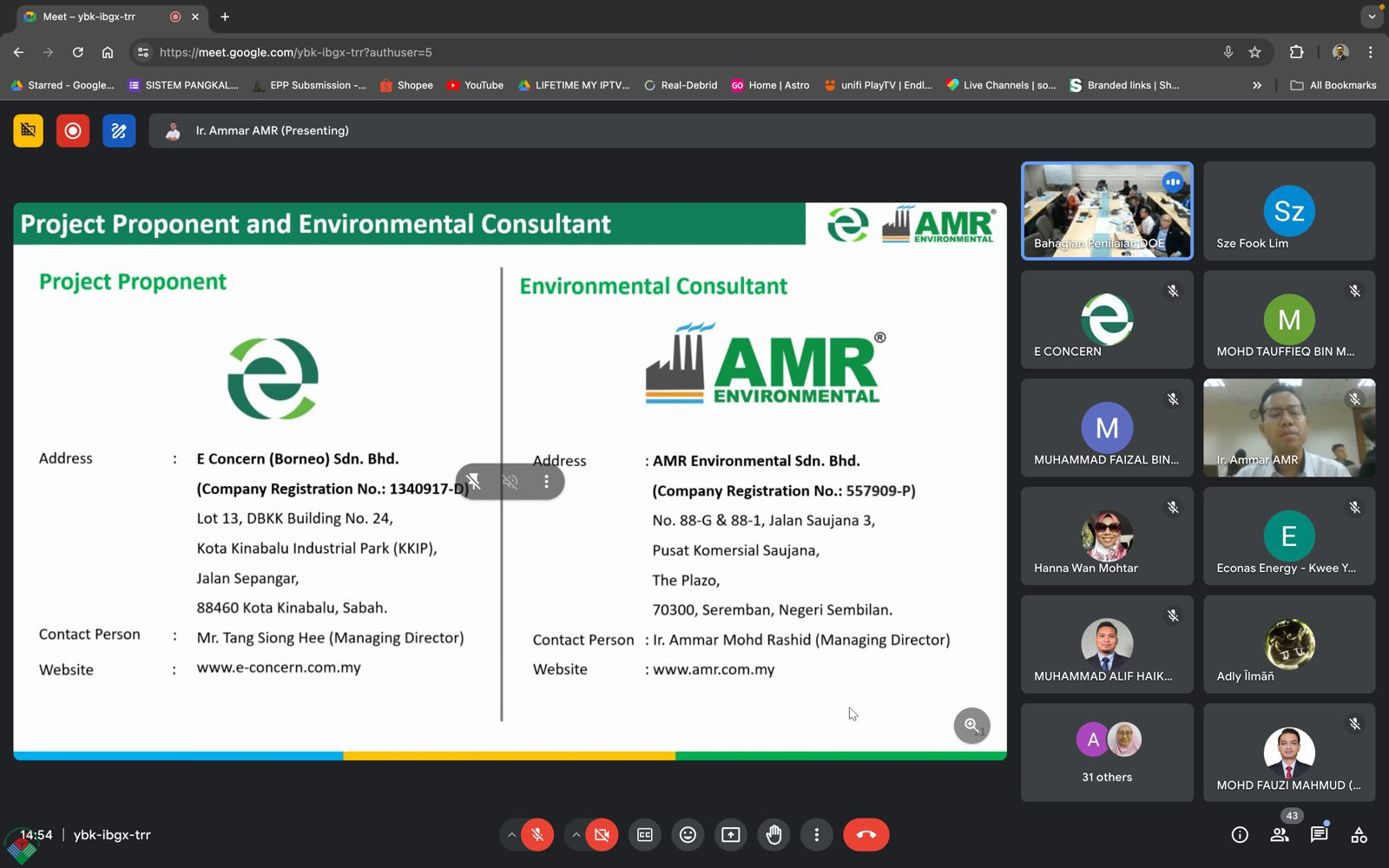Select the MOHD FAUZI MAHMUD participant tile

pos(1289,753)
